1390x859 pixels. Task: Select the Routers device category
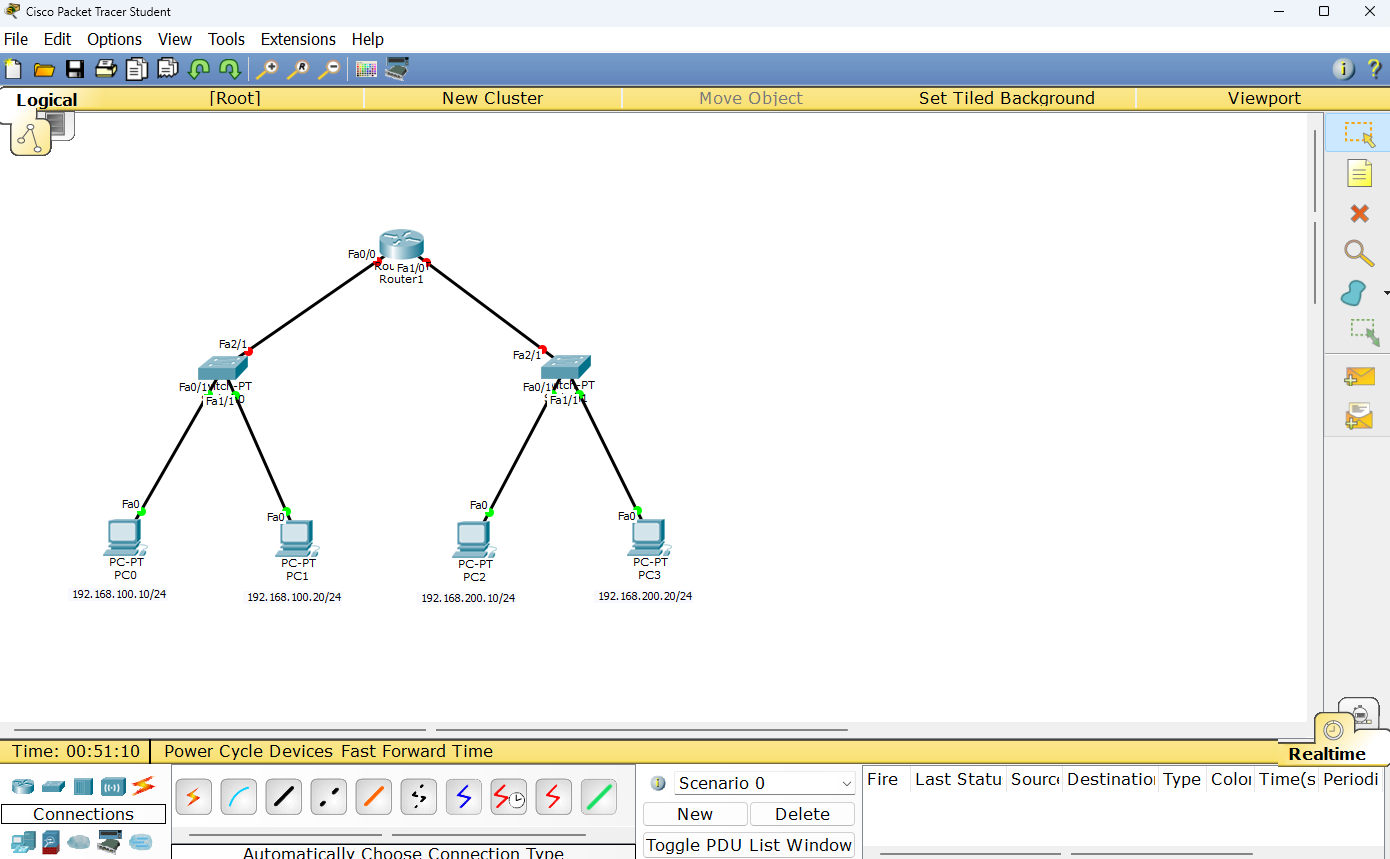(x=23, y=786)
